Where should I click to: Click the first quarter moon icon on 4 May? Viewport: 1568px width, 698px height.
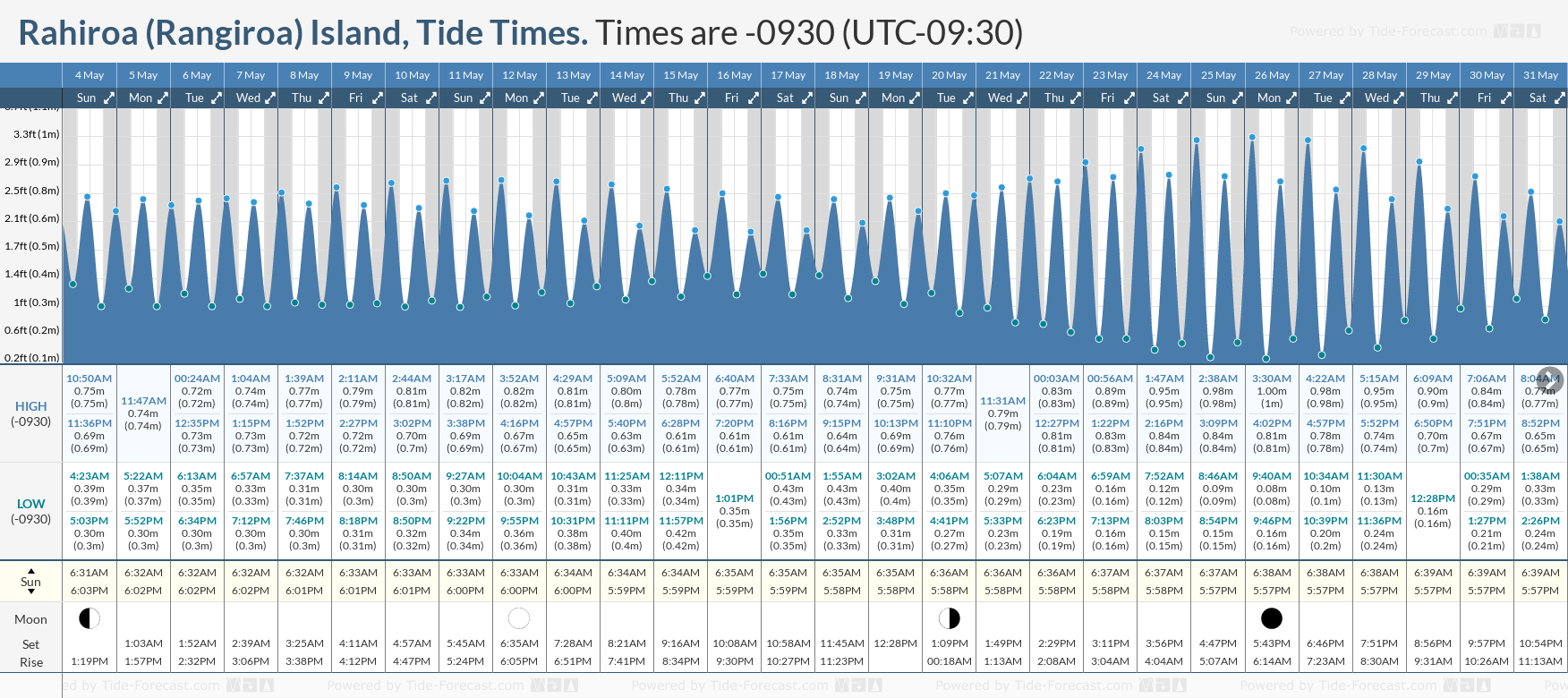89,618
